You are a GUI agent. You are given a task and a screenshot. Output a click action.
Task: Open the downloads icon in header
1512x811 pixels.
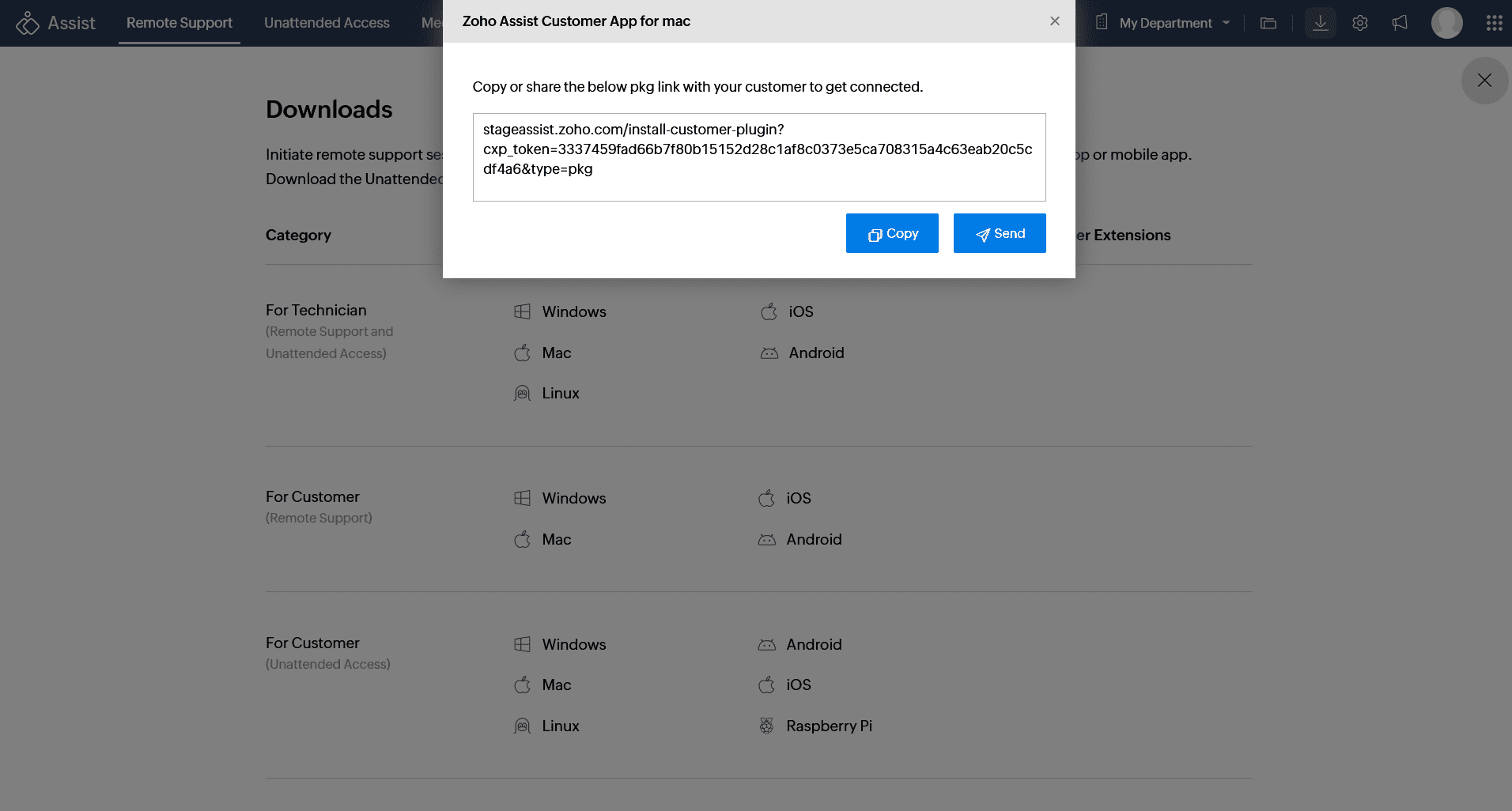[1320, 23]
